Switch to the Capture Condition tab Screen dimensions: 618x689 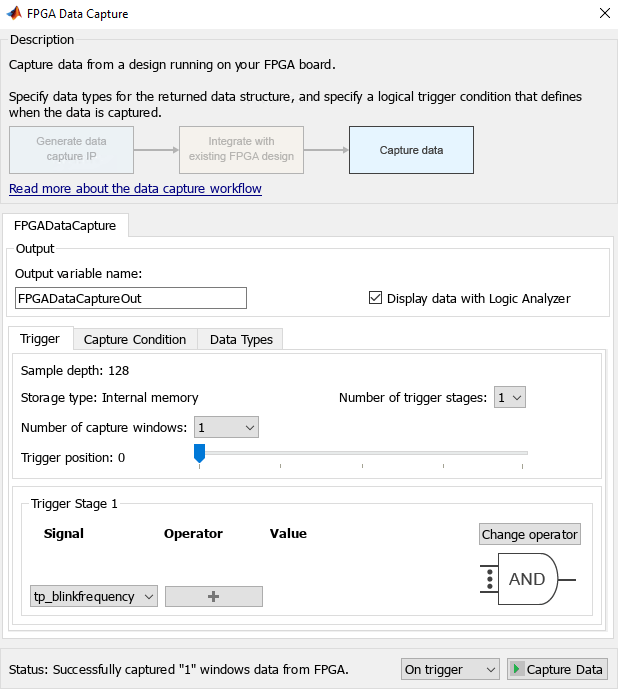pos(135,339)
